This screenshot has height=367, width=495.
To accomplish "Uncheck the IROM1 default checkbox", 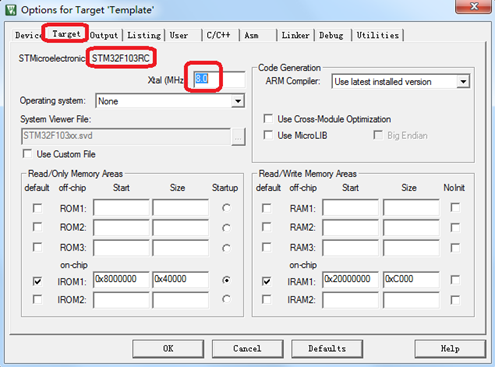I will click(x=37, y=281).
